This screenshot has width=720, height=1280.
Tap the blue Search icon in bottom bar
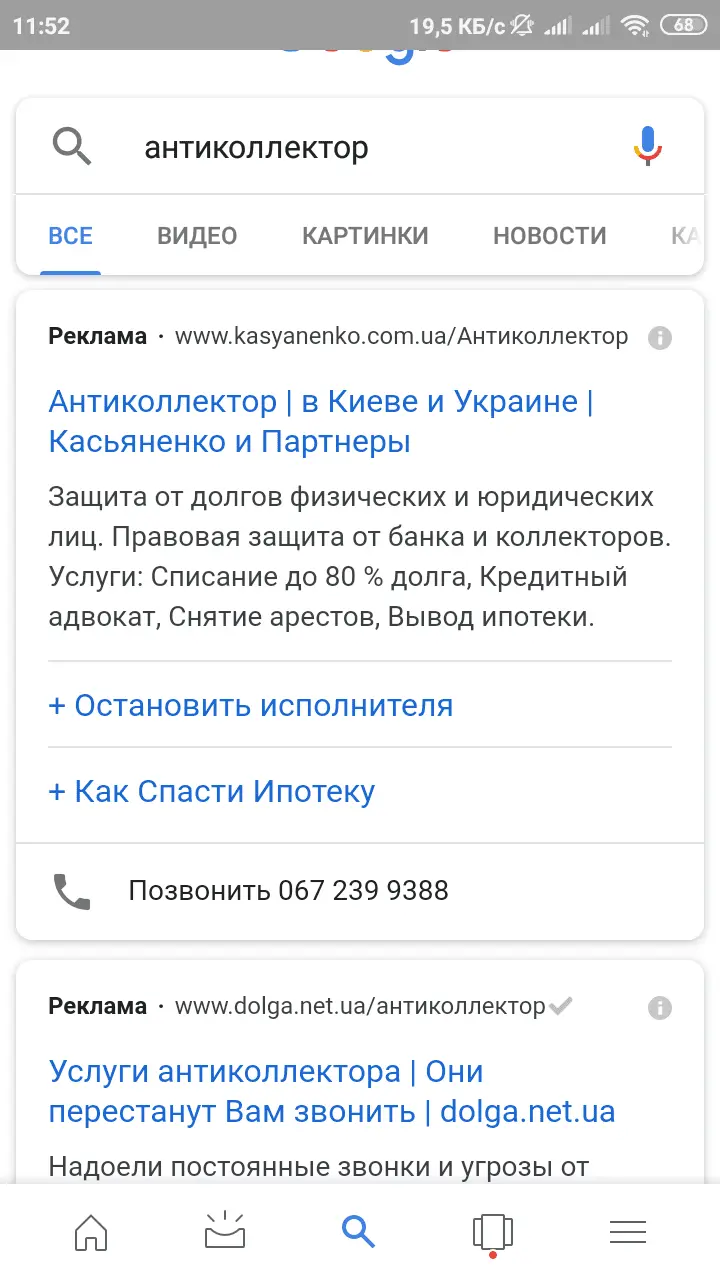click(358, 1232)
